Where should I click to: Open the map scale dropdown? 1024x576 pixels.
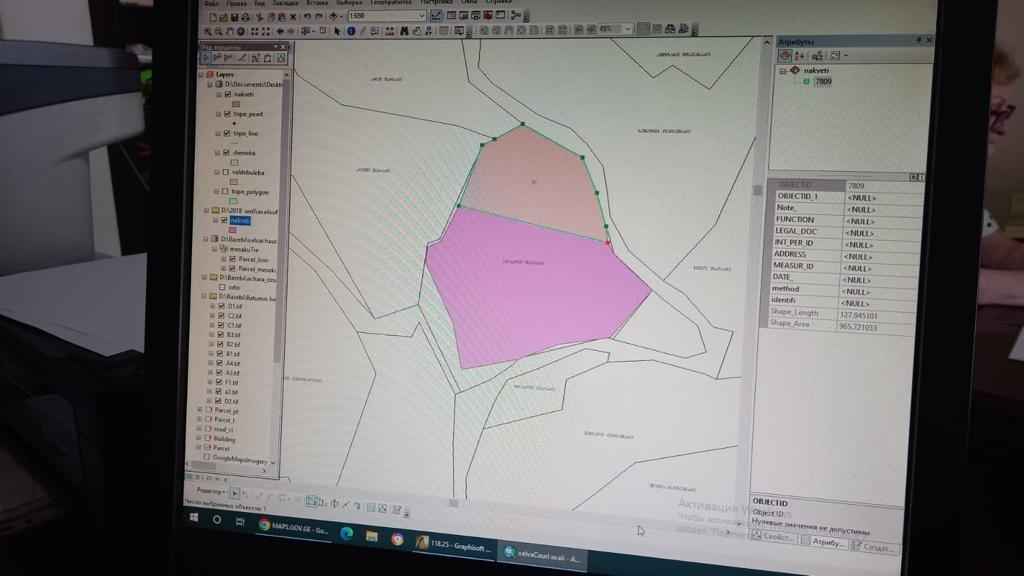click(421, 16)
